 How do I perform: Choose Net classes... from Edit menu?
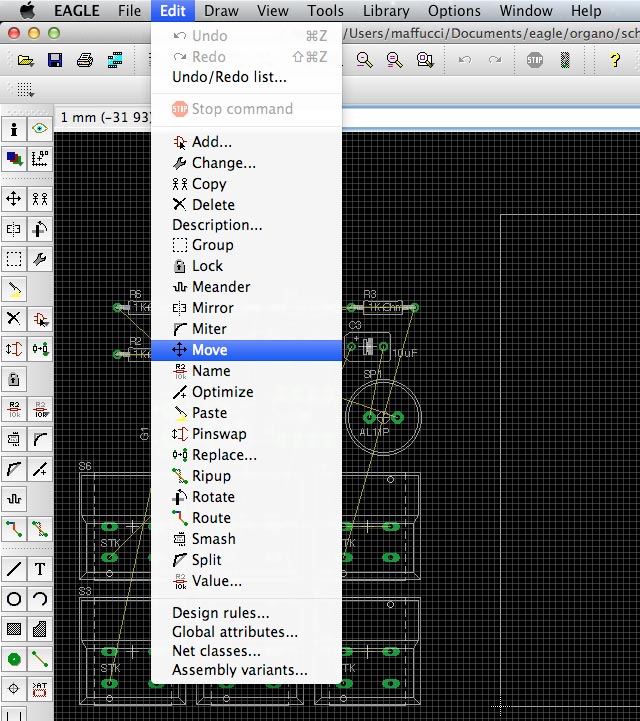pyautogui.click(x=216, y=651)
